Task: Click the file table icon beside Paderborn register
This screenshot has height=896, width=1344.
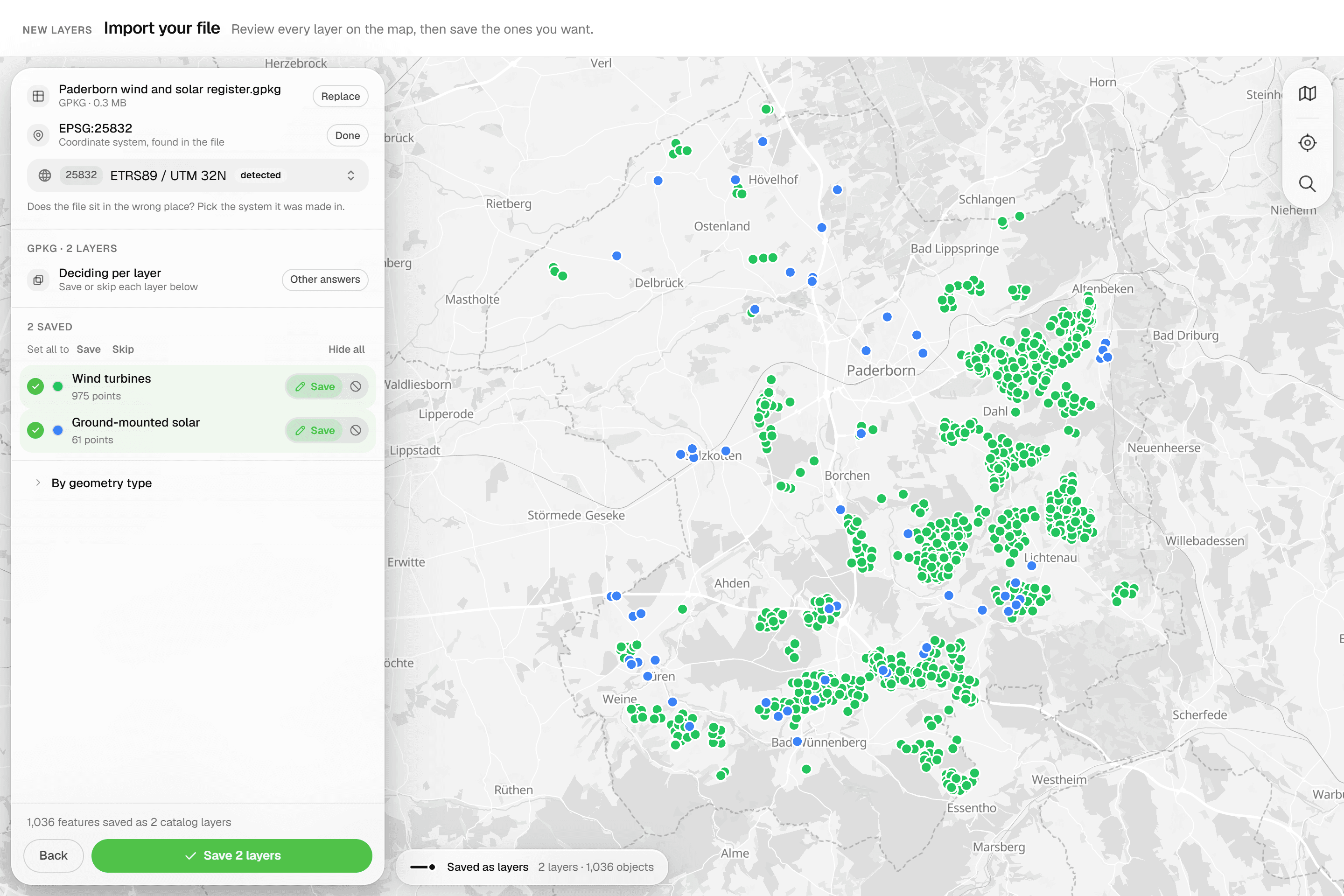Action: click(x=38, y=96)
